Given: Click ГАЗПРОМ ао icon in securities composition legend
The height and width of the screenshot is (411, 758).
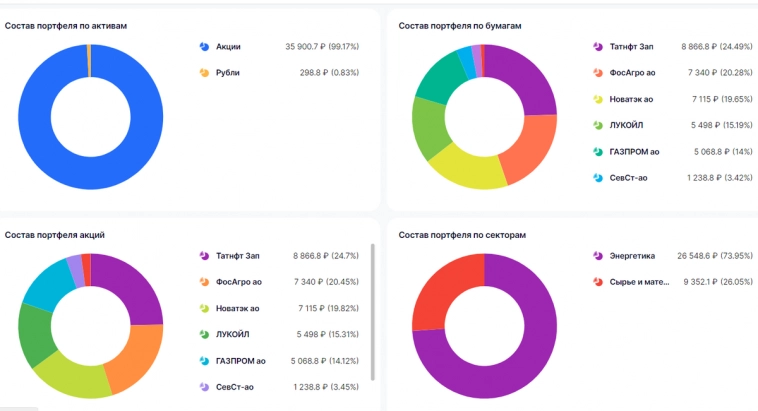Looking at the screenshot, I should tap(598, 151).
